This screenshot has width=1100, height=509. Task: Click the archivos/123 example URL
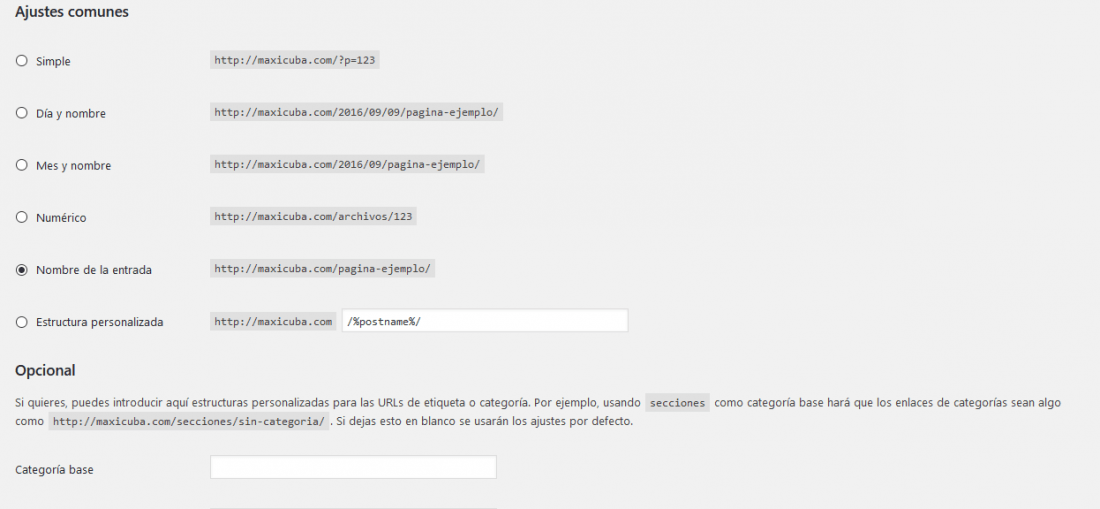click(314, 217)
